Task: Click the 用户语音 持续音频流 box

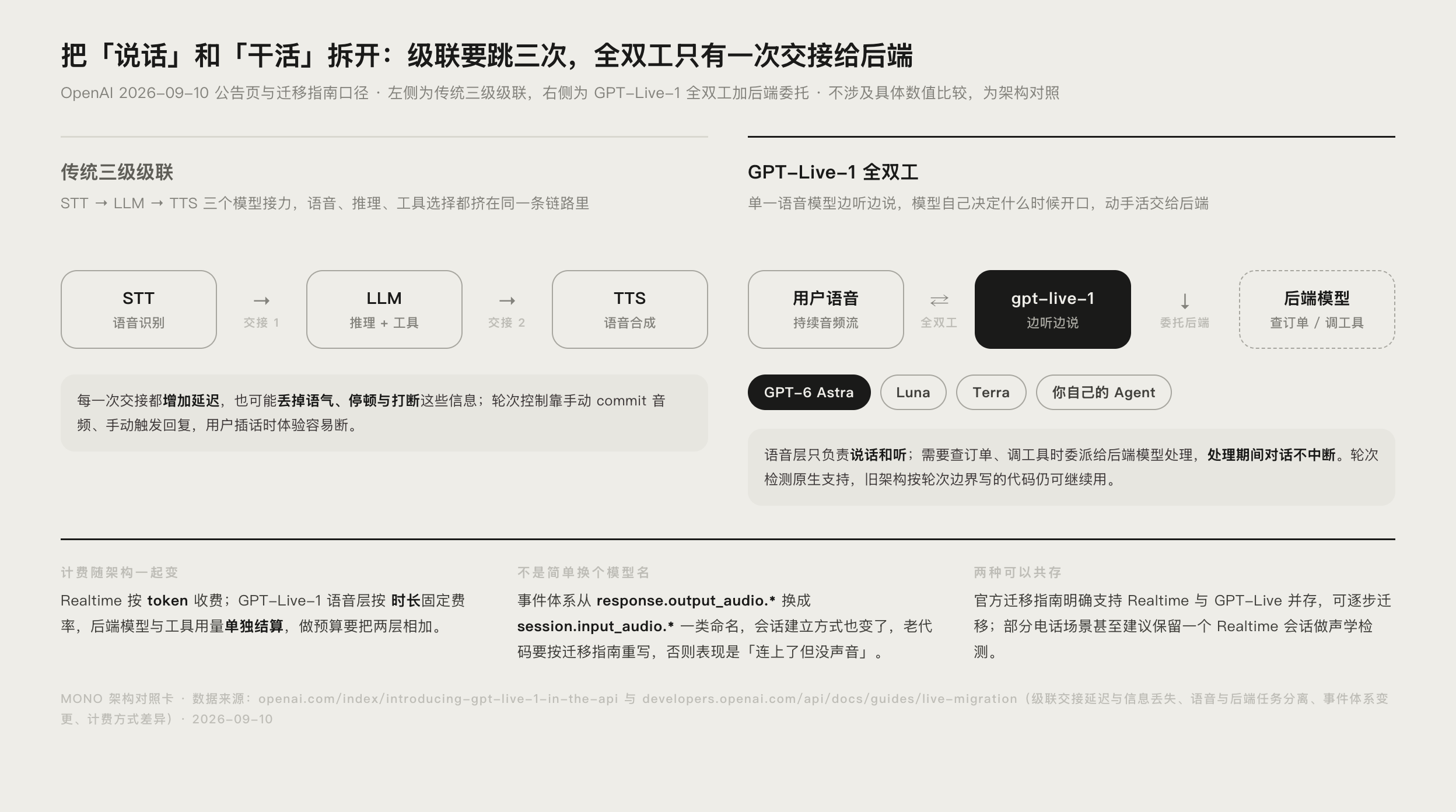Action: pos(826,309)
